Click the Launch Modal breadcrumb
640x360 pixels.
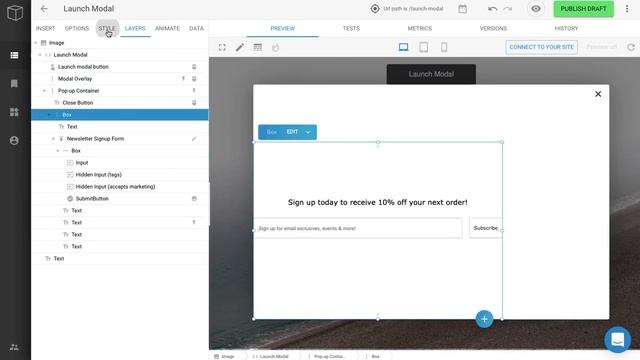[x=271, y=356]
